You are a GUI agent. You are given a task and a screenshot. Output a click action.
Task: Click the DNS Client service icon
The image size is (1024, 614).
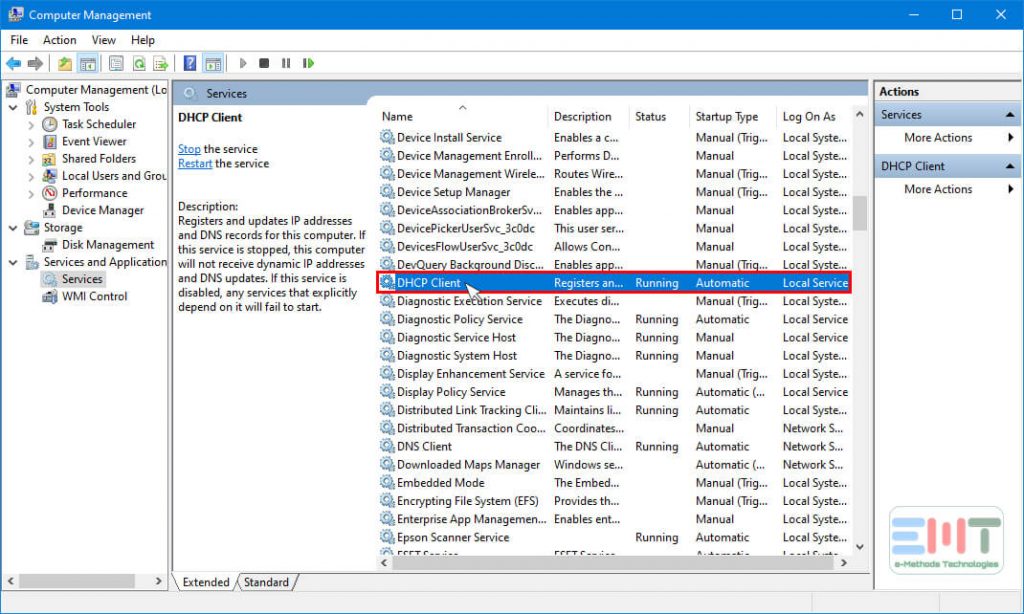click(387, 446)
